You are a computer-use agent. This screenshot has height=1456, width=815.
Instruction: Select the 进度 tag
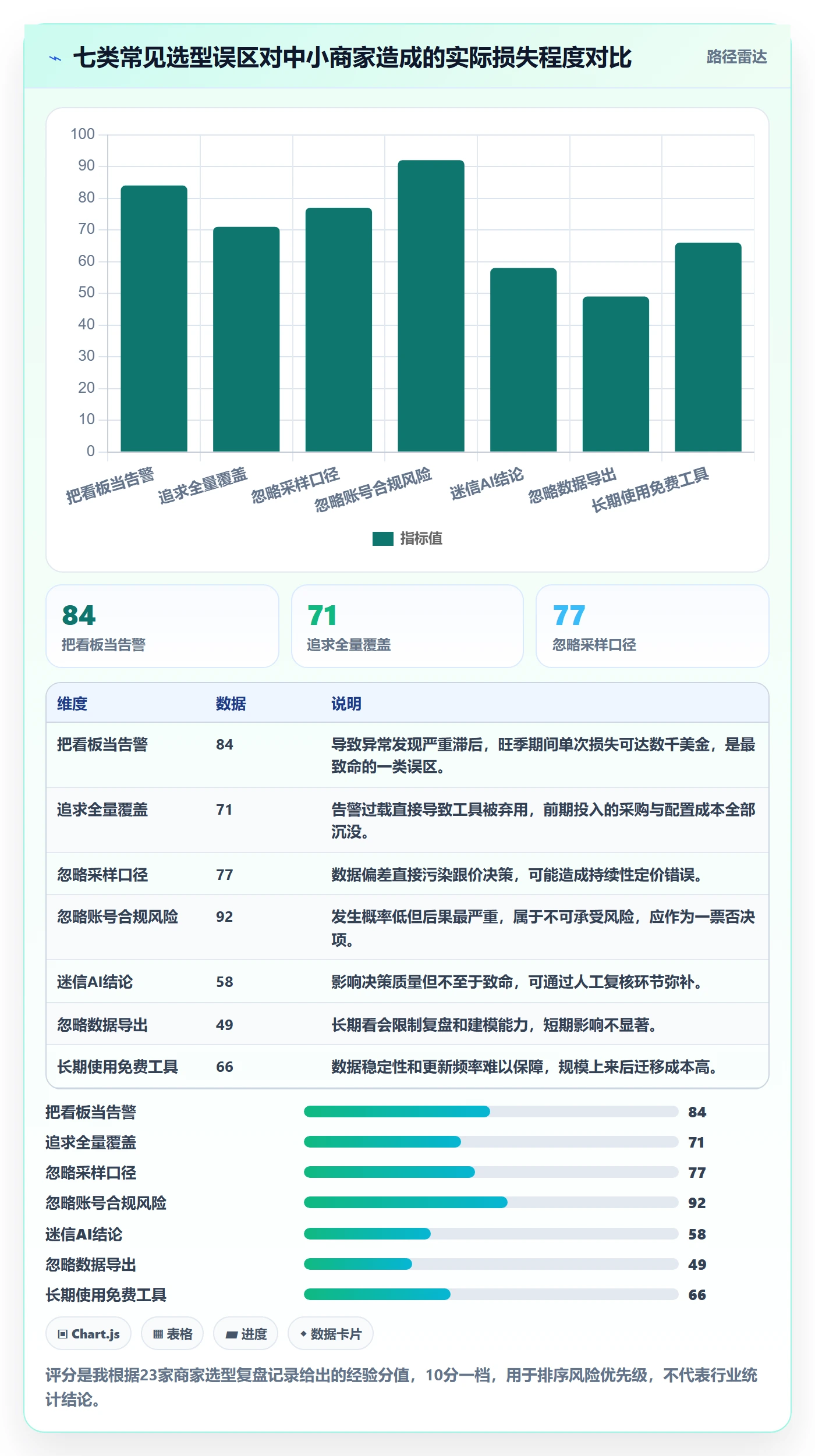tap(246, 1334)
